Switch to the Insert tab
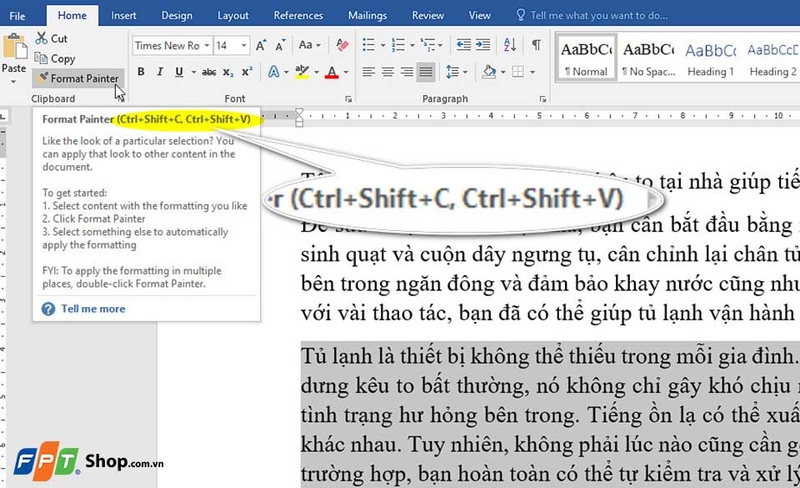 (x=123, y=15)
